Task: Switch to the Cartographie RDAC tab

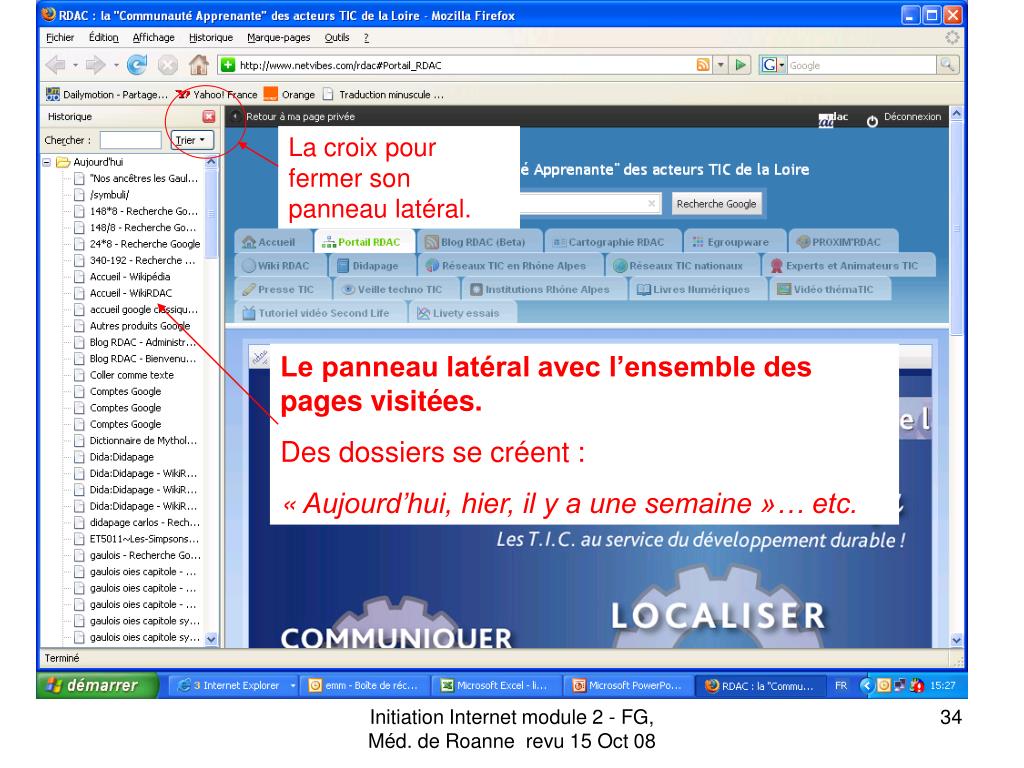Action: click(612, 241)
